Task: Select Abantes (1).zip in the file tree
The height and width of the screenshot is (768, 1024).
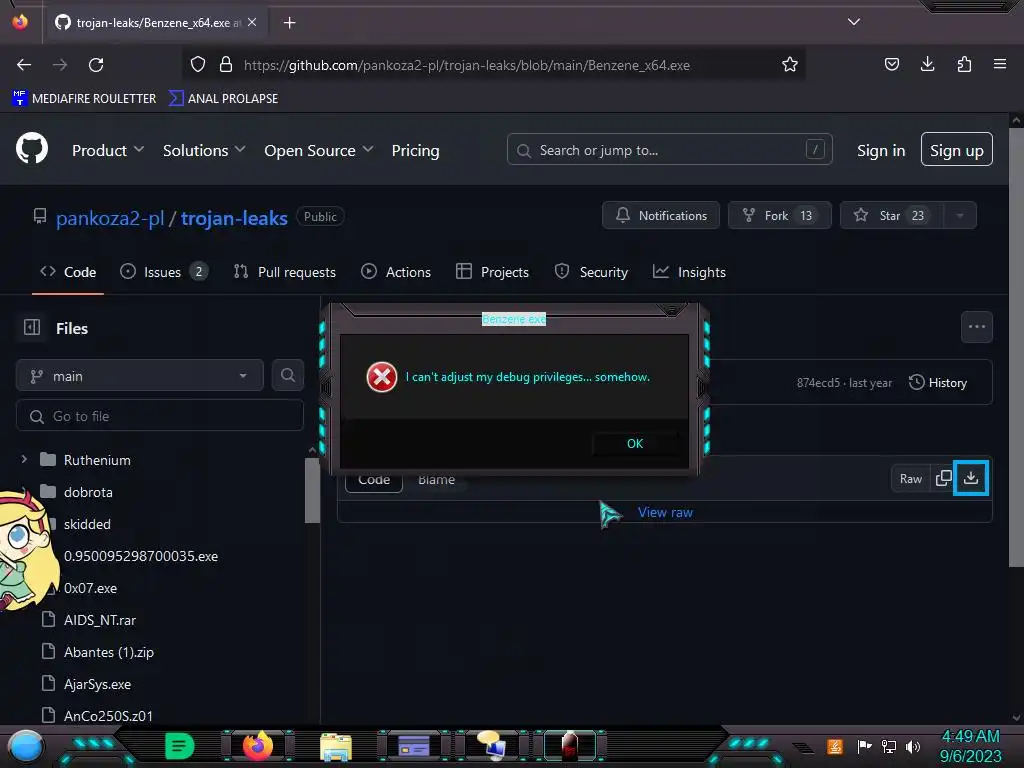Action: pyautogui.click(x=108, y=652)
